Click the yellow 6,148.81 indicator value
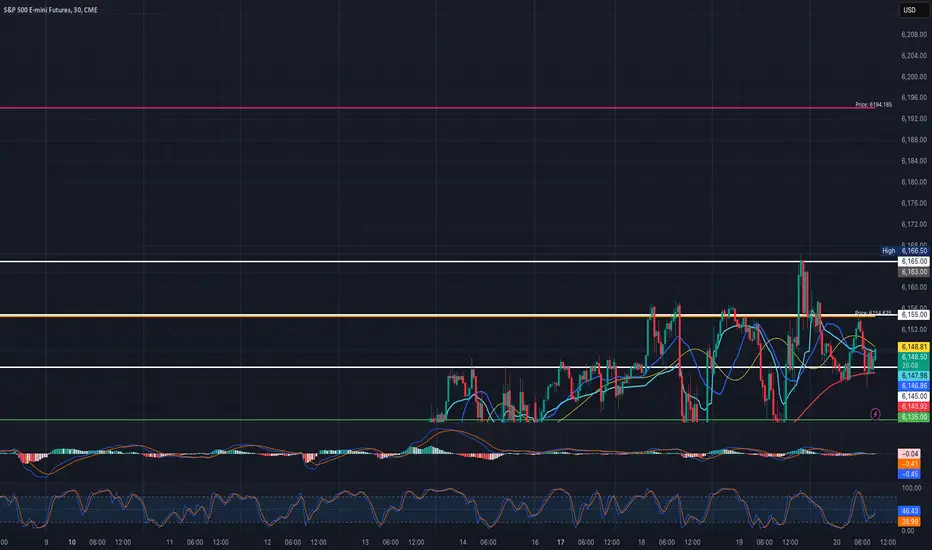Image resolution: width=932 pixels, height=550 pixels. 914,347
